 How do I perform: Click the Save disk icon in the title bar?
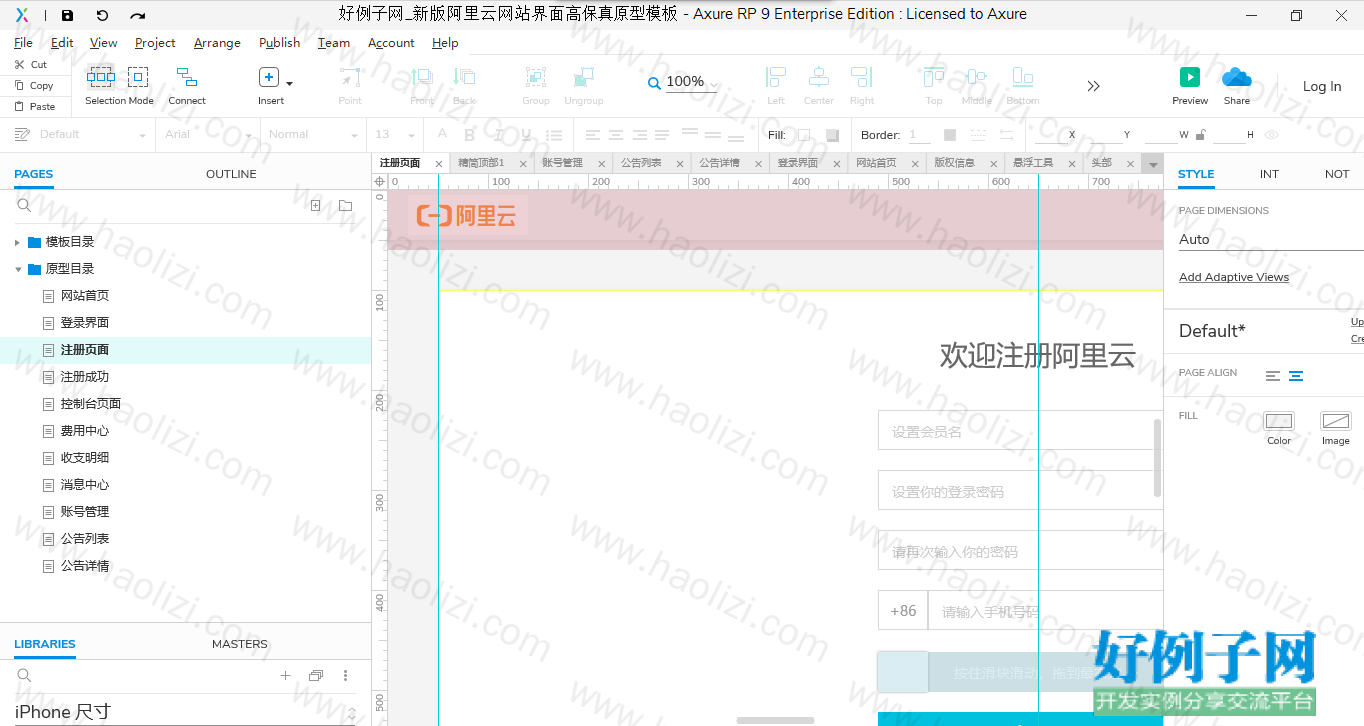click(x=67, y=15)
